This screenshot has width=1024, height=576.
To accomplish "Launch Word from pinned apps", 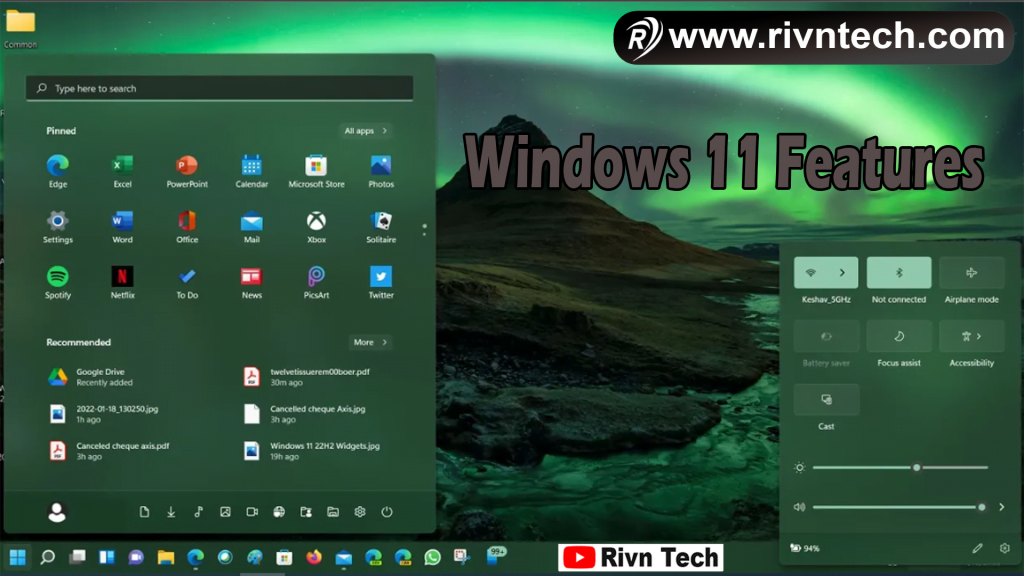I will (122, 227).
